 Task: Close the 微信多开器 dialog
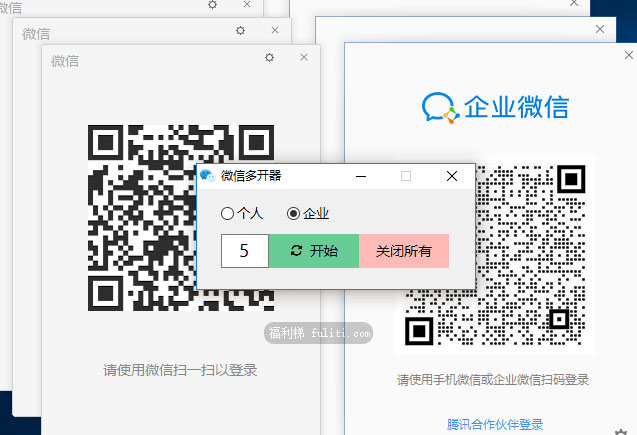click(452, 176)
